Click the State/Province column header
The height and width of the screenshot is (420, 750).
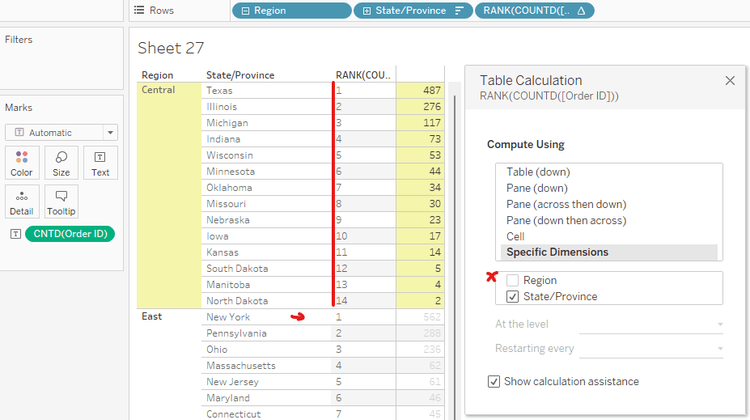click(240, 75)
